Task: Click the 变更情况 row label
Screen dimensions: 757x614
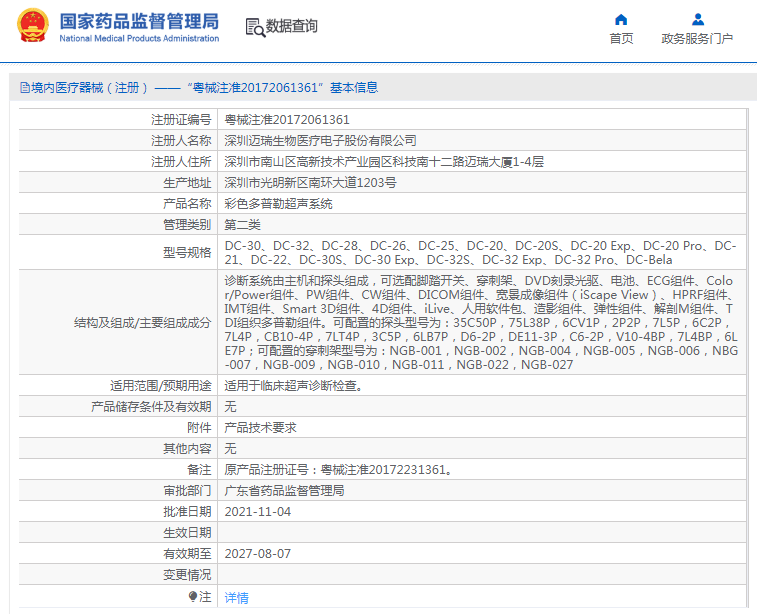Action: tap(187, 574)
